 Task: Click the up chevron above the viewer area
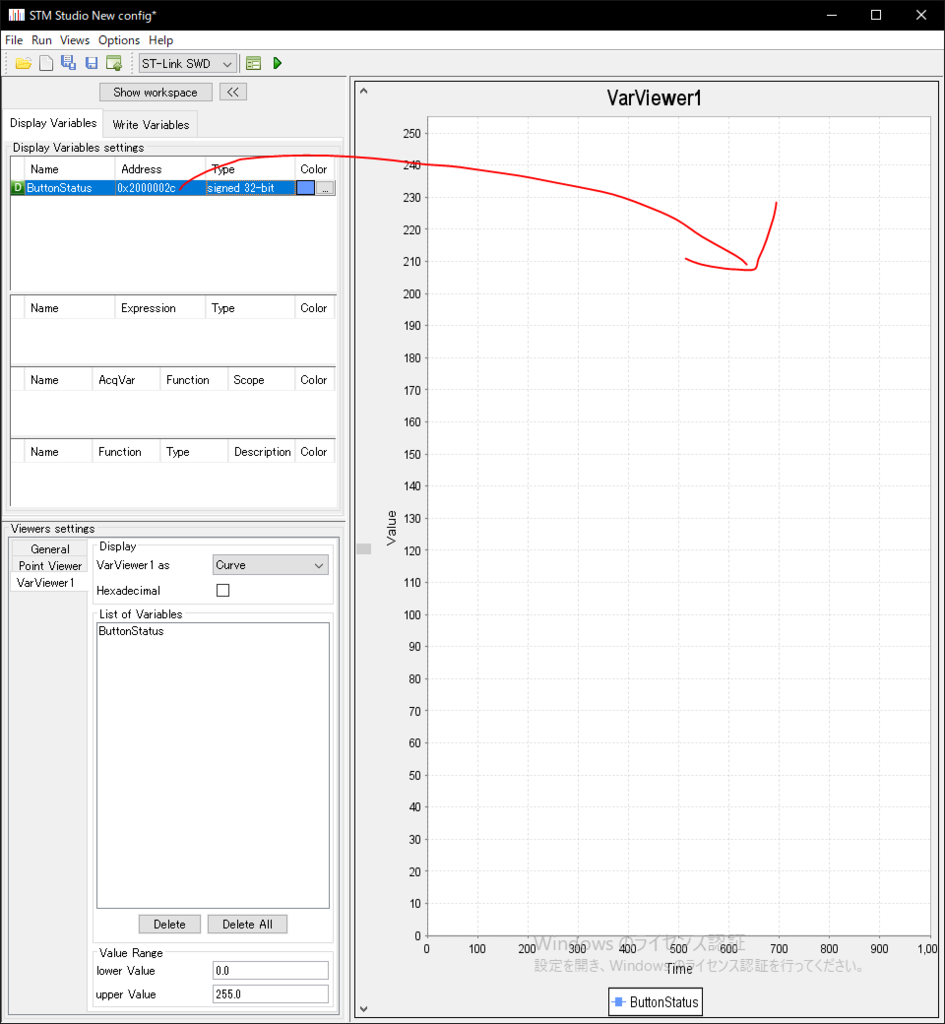(x=364, y=91)
